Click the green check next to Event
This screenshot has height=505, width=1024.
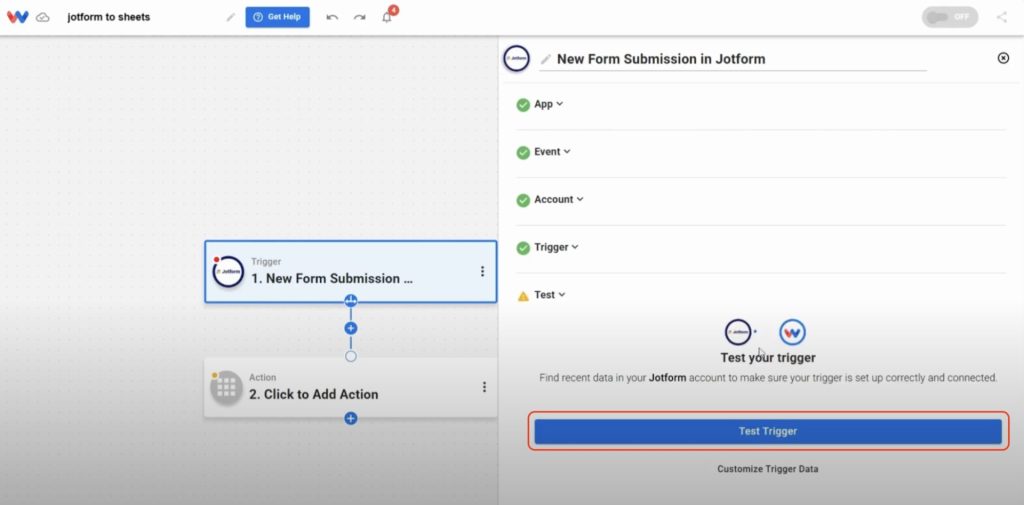523,153
